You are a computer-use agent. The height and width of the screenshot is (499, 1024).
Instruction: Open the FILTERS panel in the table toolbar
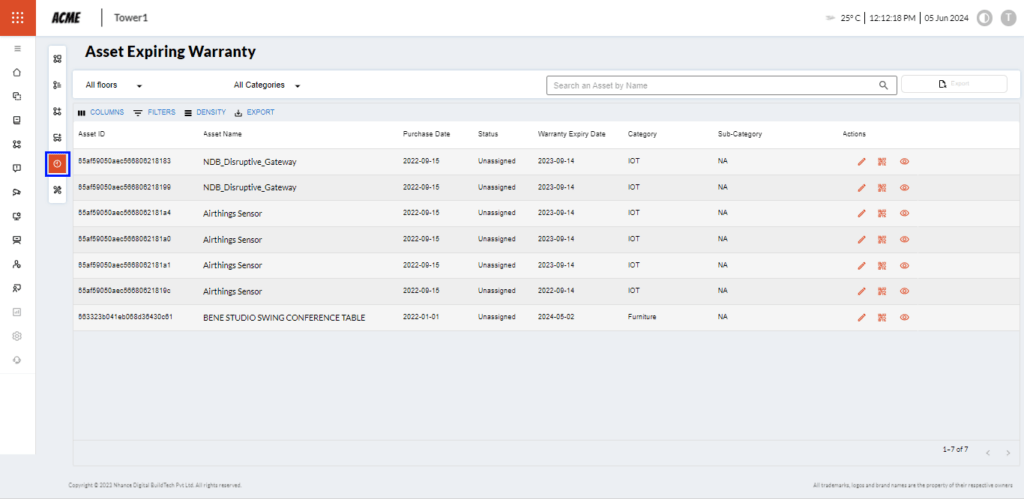pos(154,113)
